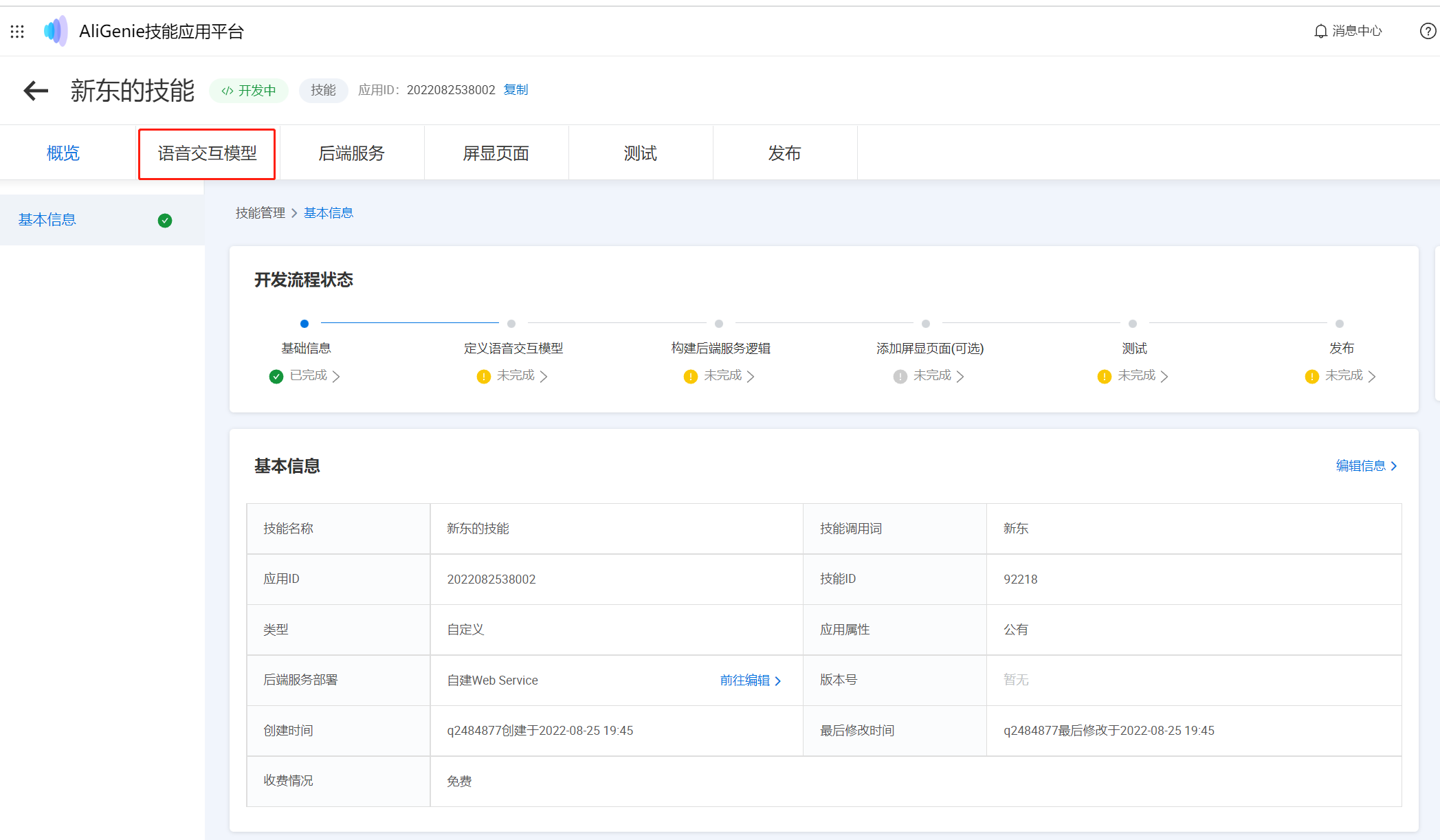Viewport: 1440px width, 840px height.
Task: Open 未完成 chevron under 测试 step
Action: 1164,376
